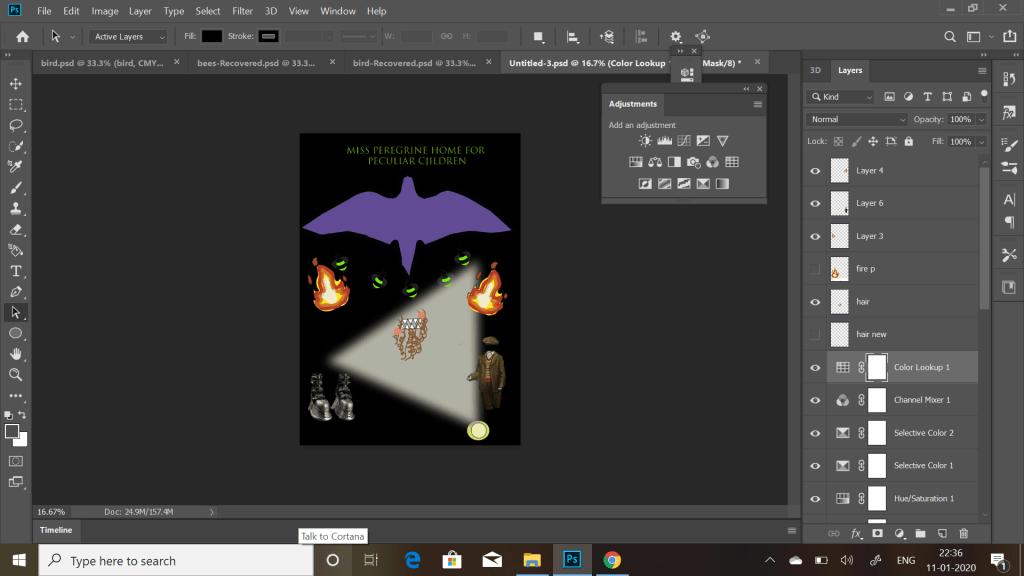Image resolution: width=1024 pixels, height=576 pixels.
Task: Click the Fill color swatch
Action: [211, 36]
